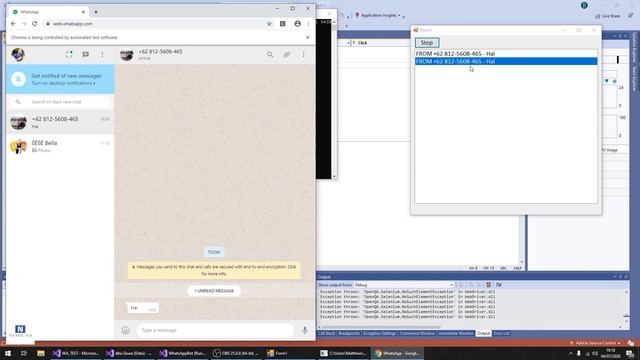Open the Bella chat in the list
Screen dimensions: 640x360
click(x=60, y=146)
